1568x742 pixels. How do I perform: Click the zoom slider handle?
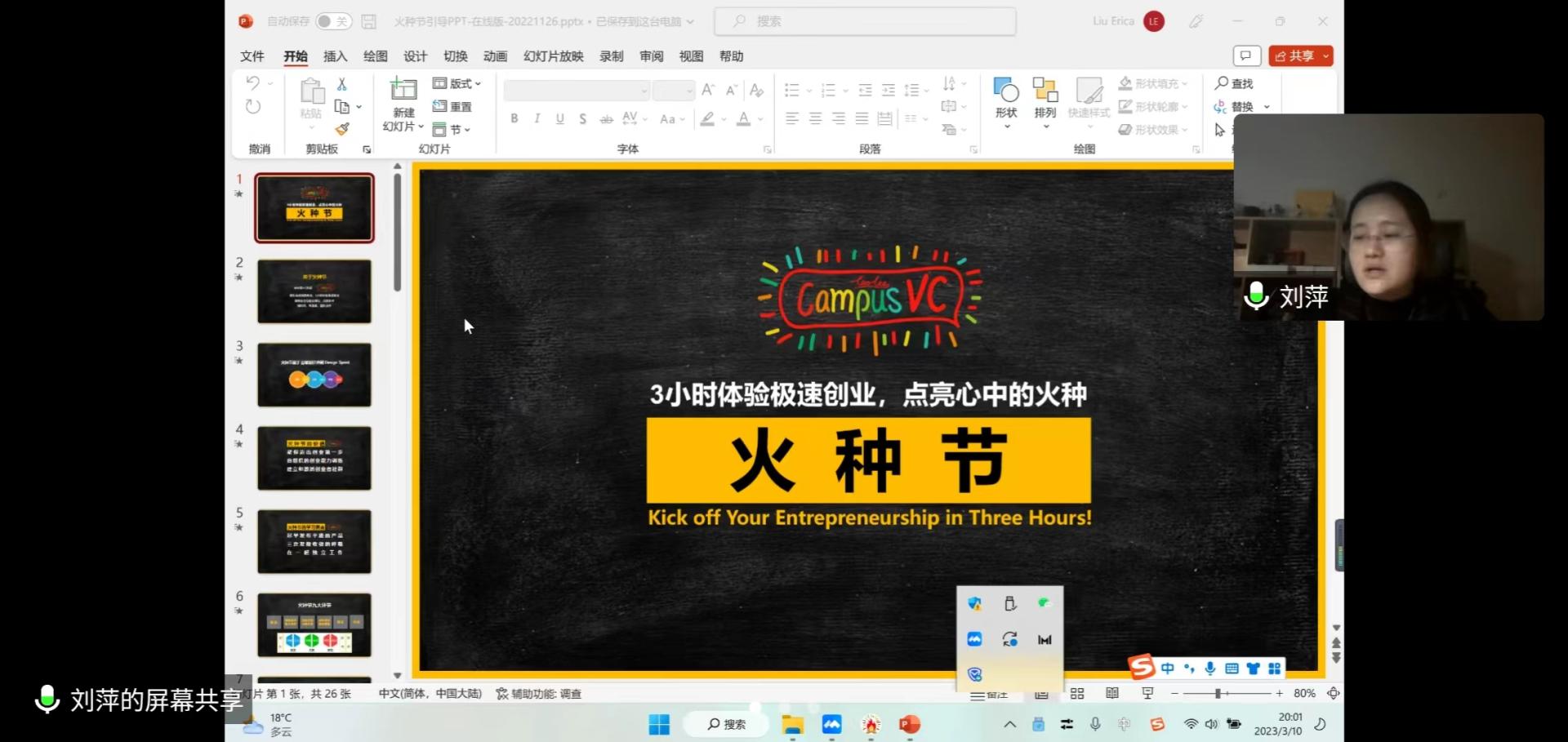[1218, 693]
